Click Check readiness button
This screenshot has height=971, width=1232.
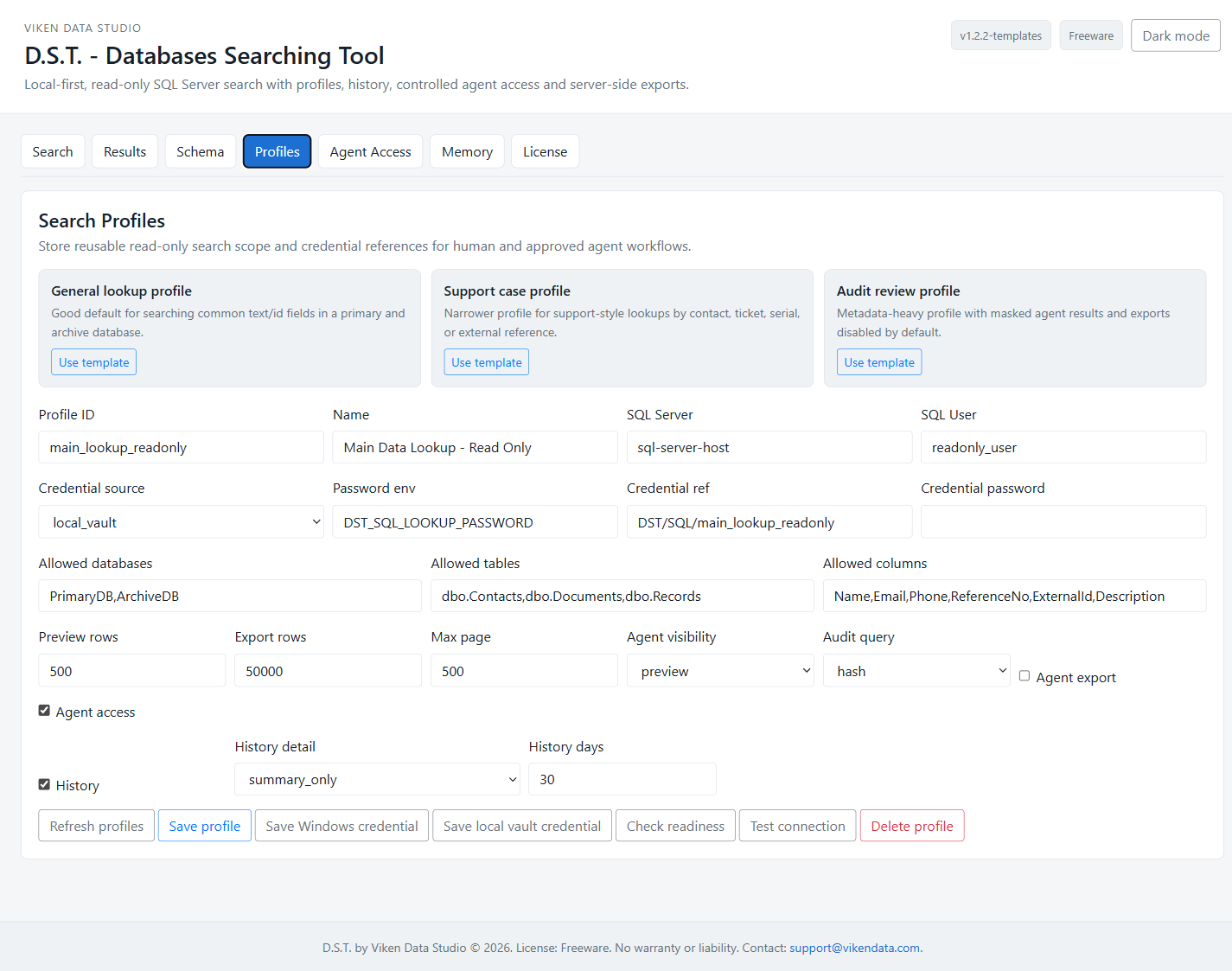676,826
